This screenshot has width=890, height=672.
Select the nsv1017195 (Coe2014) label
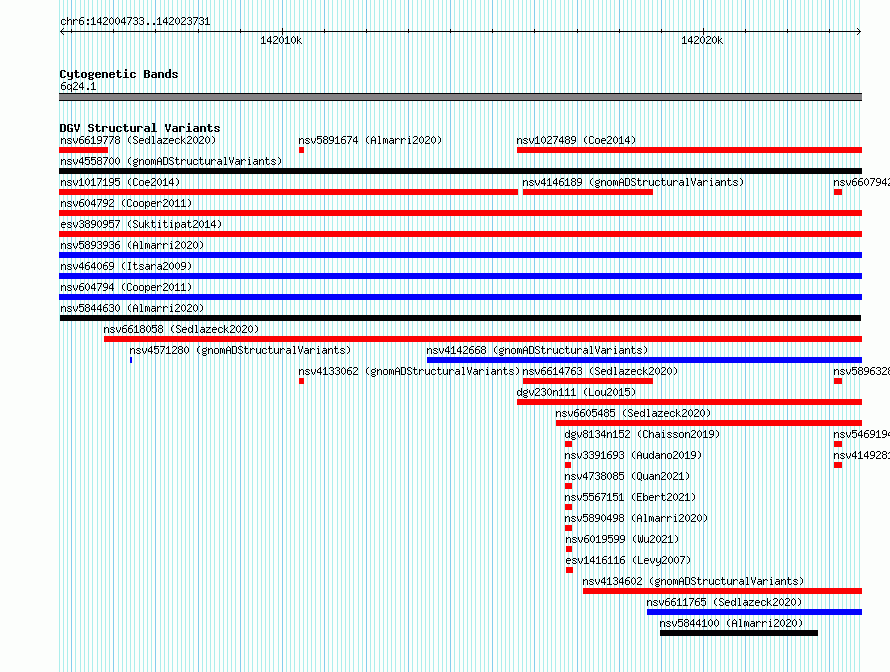pyautogui.click(x=120, y=182)
